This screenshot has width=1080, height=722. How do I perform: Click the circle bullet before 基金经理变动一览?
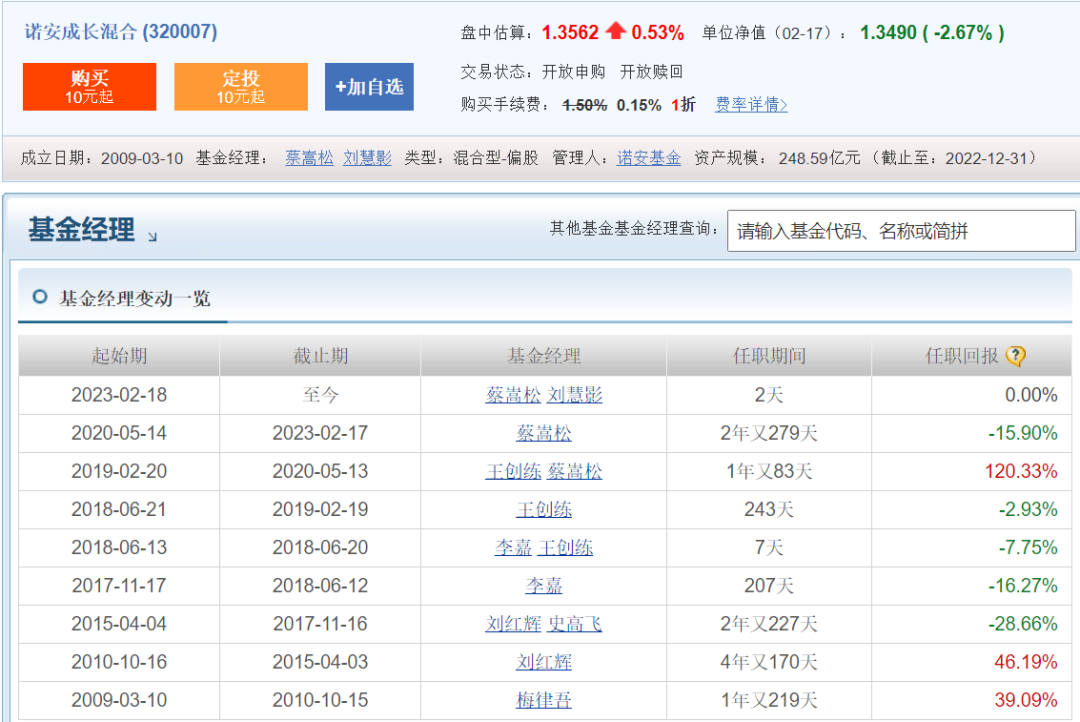[40, 297]
